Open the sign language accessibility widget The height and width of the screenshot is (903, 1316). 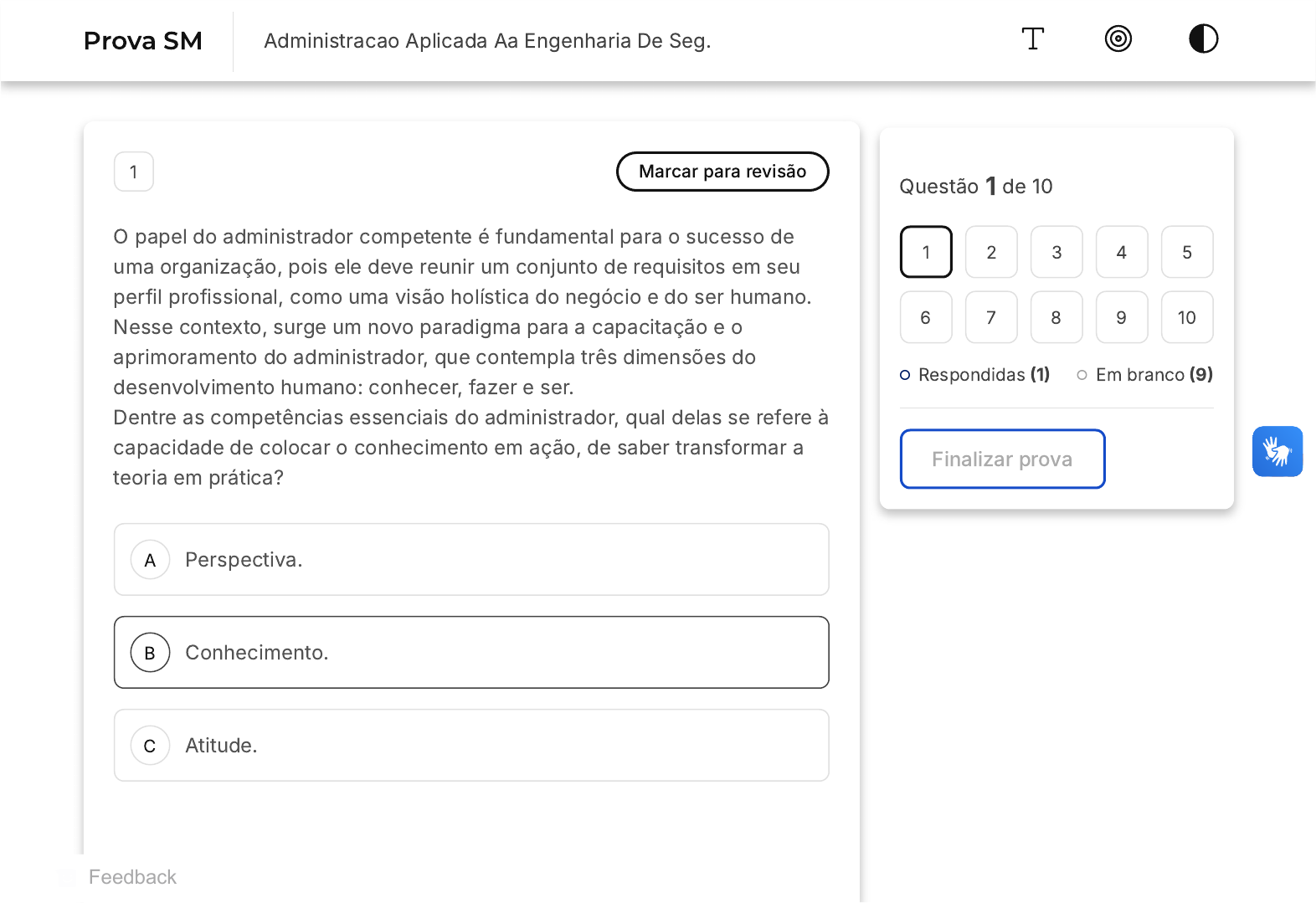pyautogui.click(x=1277, y=452)
